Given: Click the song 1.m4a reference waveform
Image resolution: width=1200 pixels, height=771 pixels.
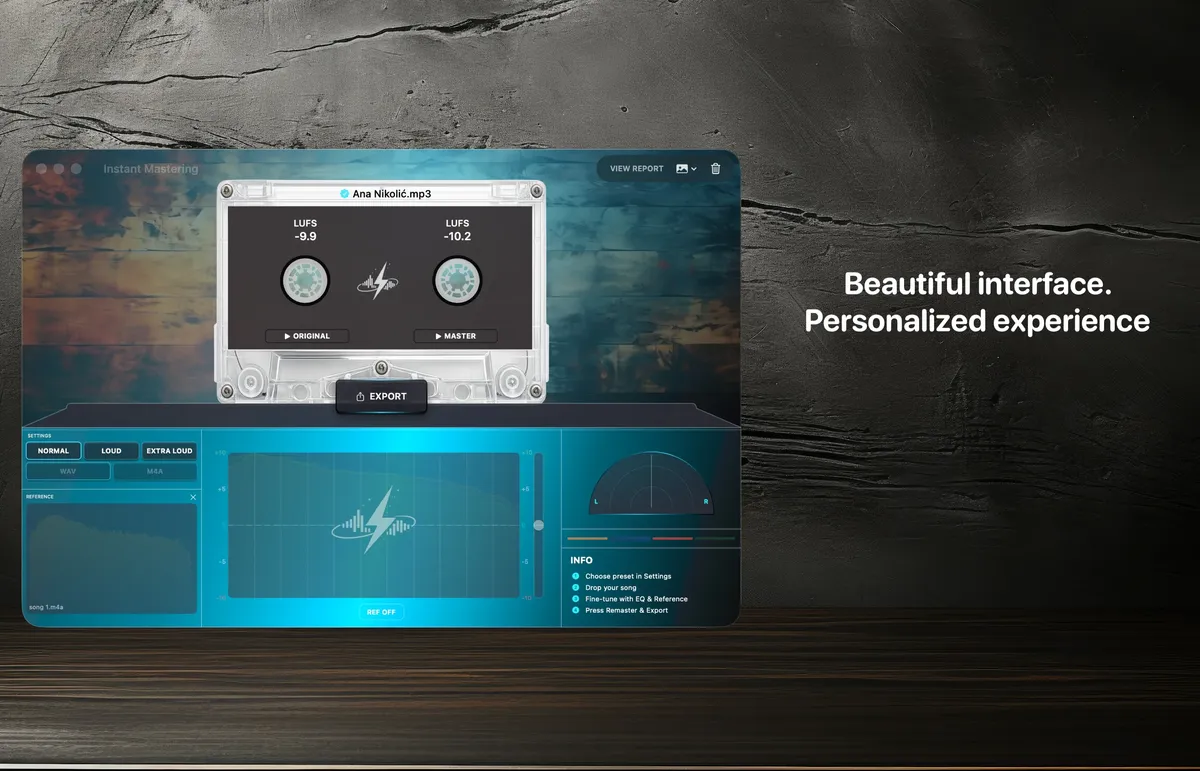Looking at the screenshot, I should pyautogui.click(x=110, y=555).
